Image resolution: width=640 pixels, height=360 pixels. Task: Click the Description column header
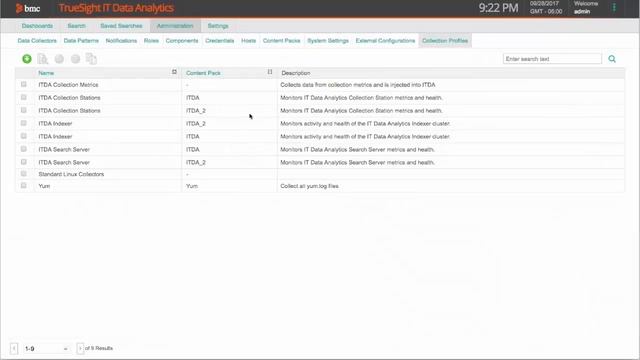click(x=296, y=73)
